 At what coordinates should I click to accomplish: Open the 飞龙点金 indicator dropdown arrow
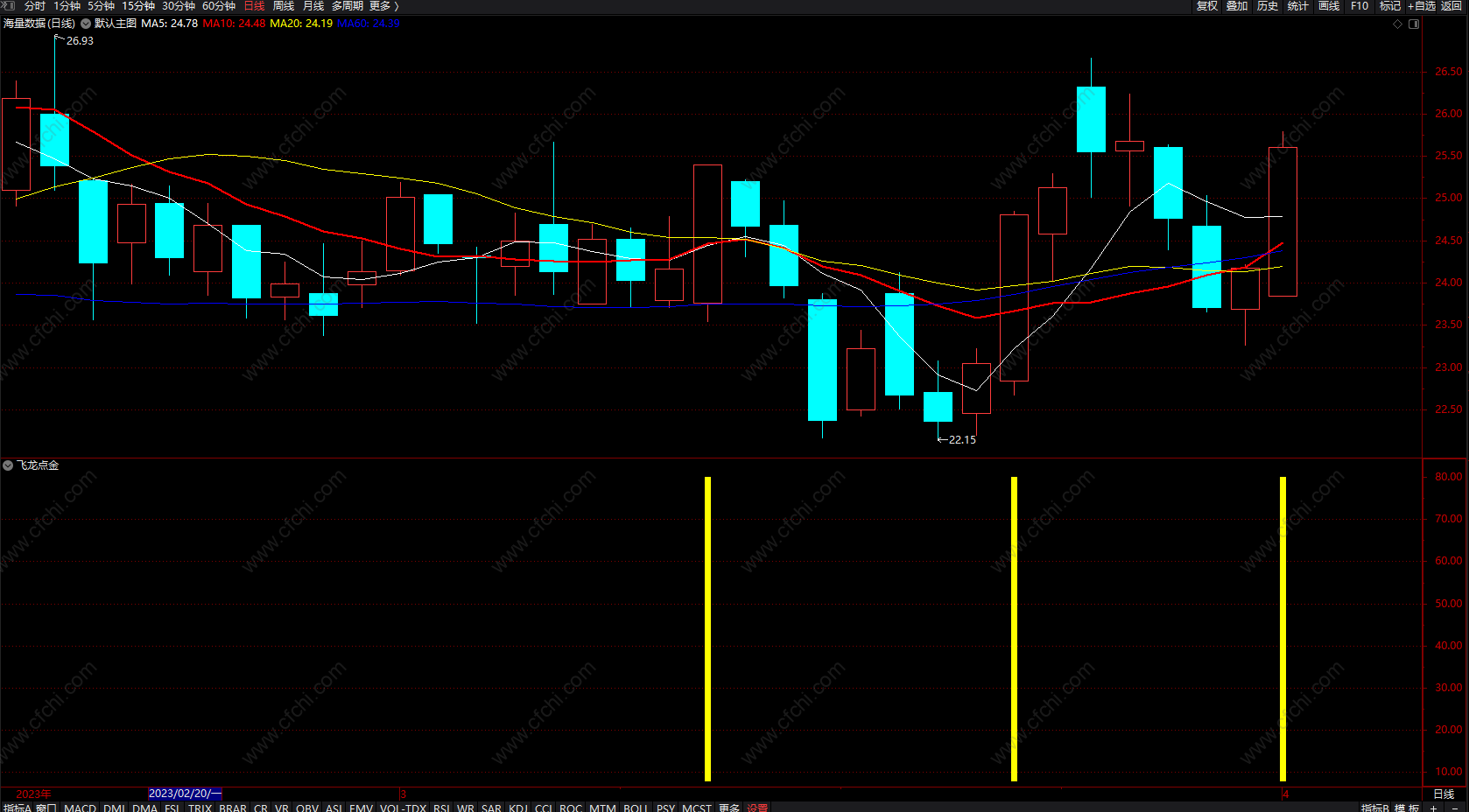pos(8,465)
